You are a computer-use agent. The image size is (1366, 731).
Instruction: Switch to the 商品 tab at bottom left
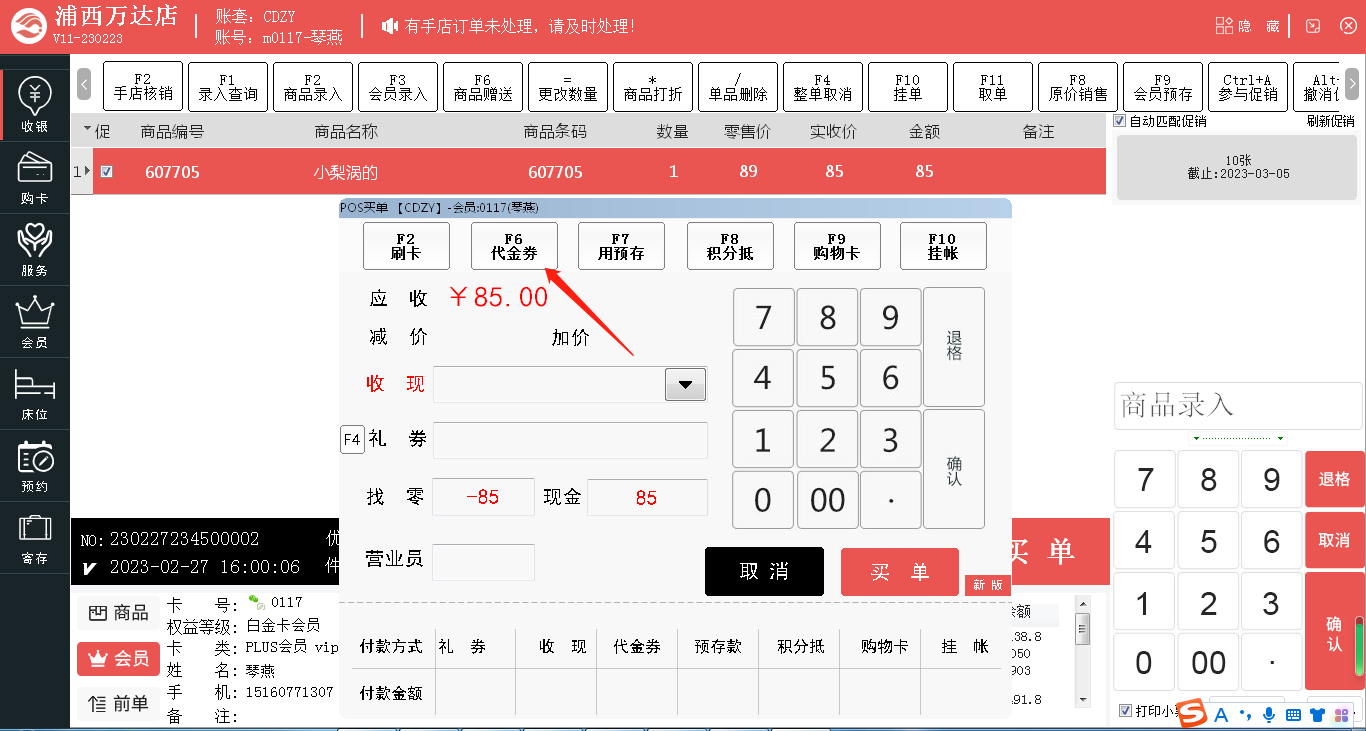[x=119, y=613]
